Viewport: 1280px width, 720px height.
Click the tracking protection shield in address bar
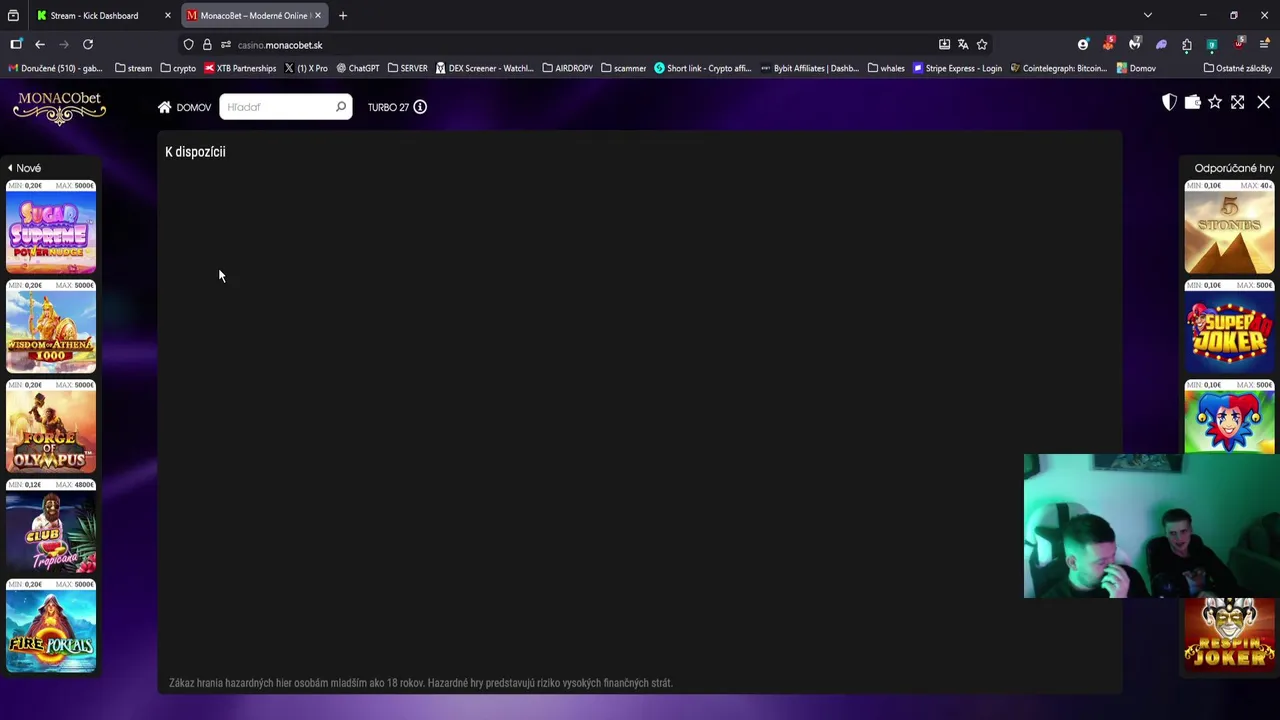point(188,44)
